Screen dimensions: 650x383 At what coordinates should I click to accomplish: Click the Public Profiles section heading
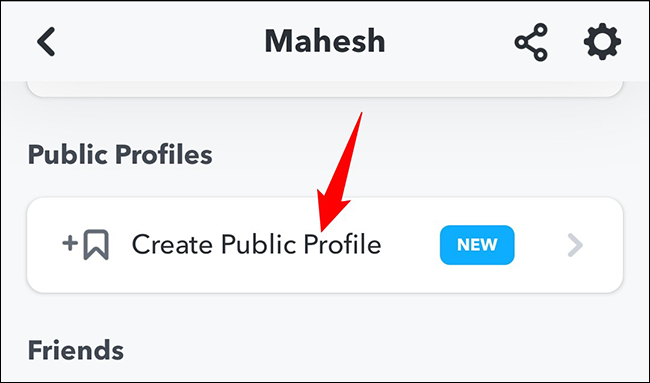pos(120,155)
